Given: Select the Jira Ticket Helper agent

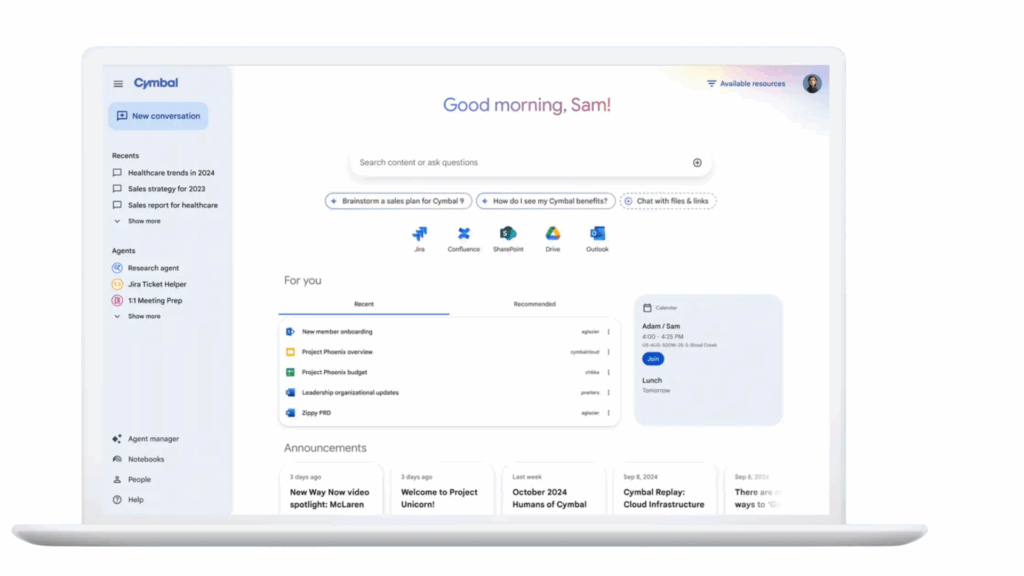Looking at the screenshot, I should pos(150,284).
